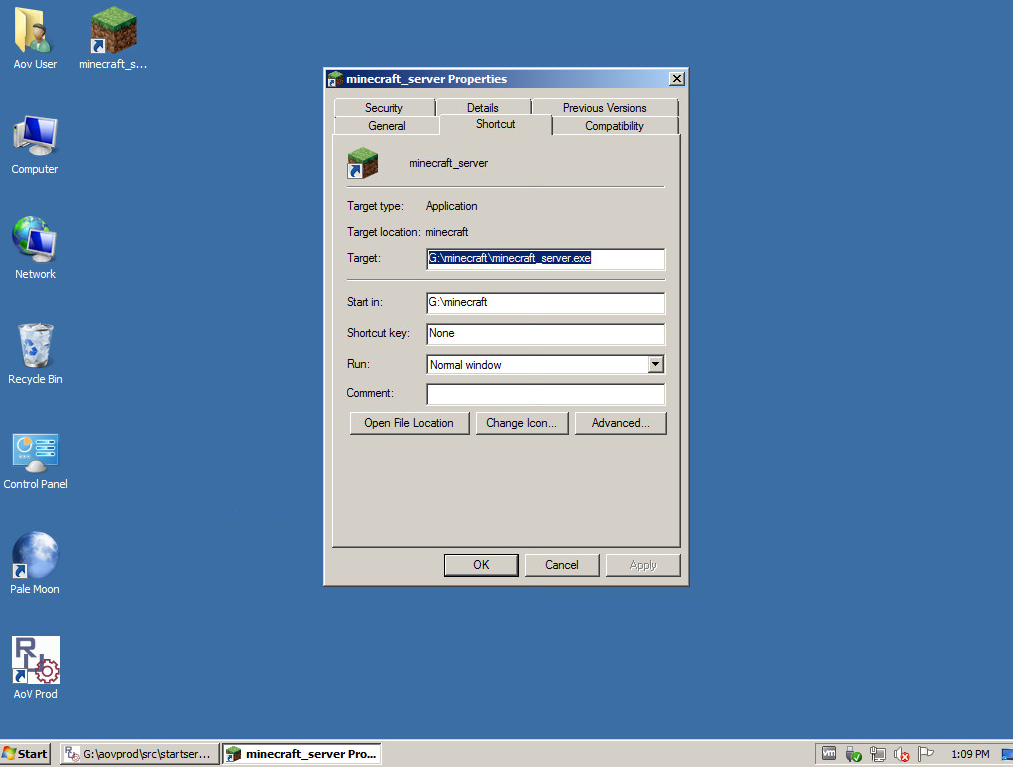
Task: Switch to the Security tab
Action: 384,107
